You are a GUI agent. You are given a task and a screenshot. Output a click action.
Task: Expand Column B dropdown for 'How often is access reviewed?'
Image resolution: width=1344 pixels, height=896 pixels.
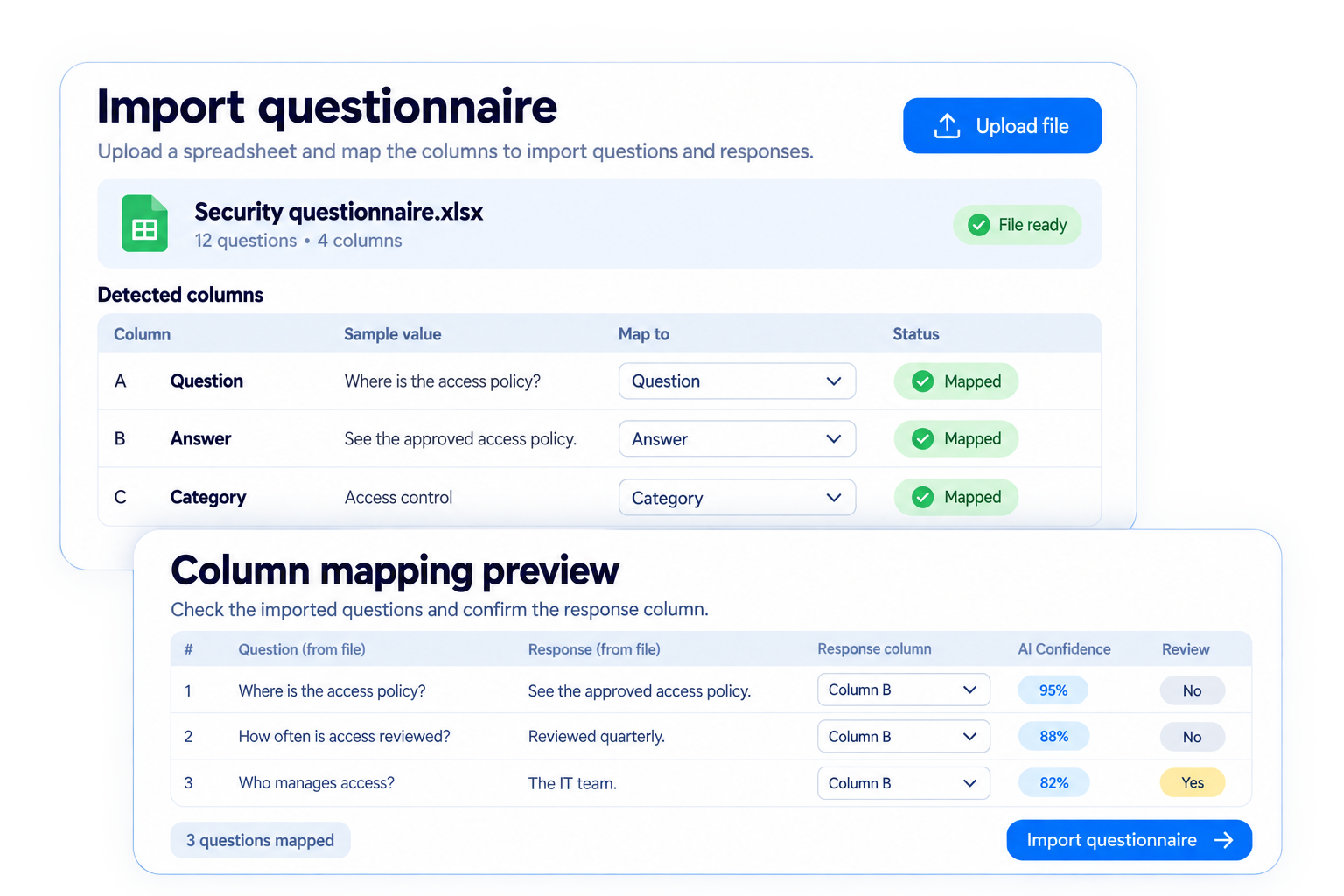903,737
